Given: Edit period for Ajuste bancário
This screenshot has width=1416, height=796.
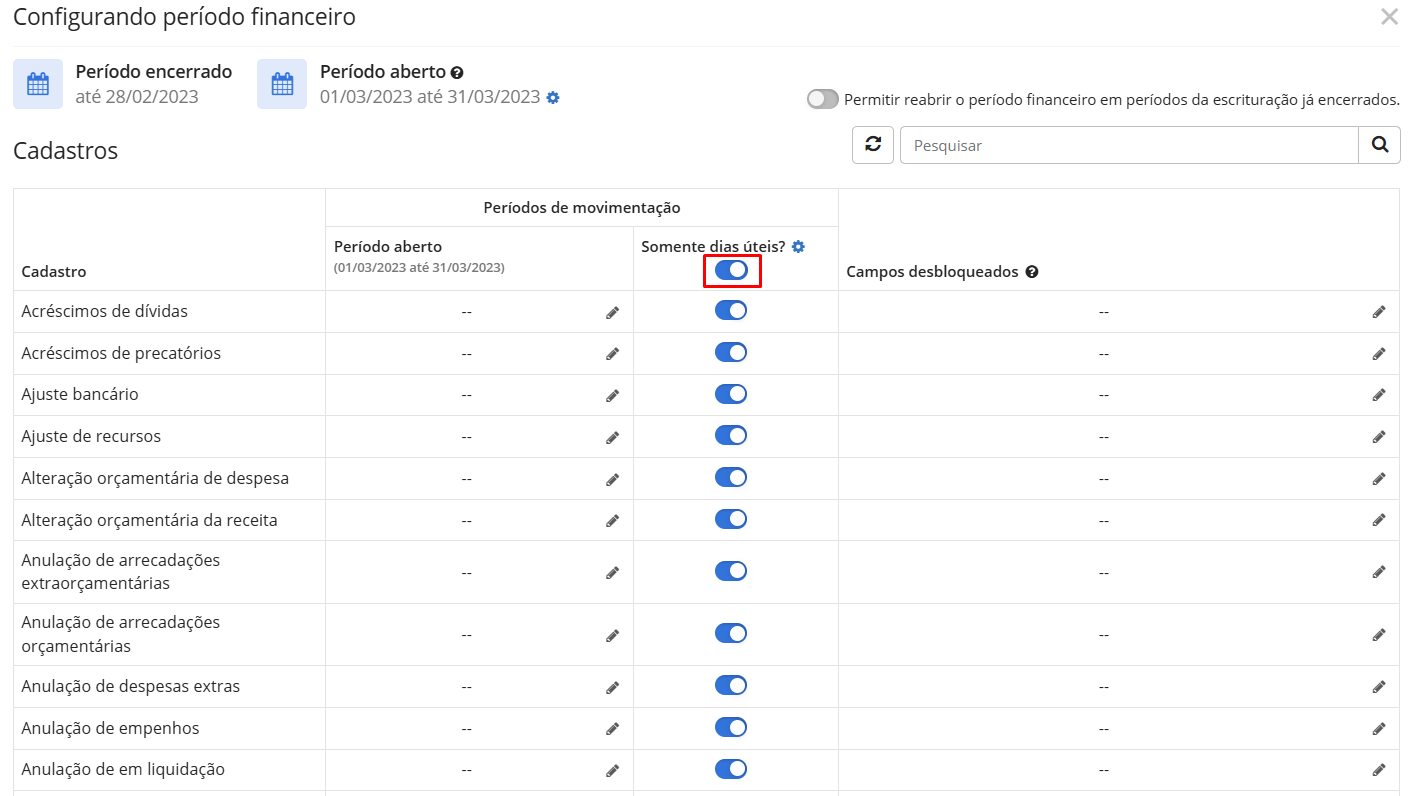Looking at the screenshot, I should click(x=612, y=396).
